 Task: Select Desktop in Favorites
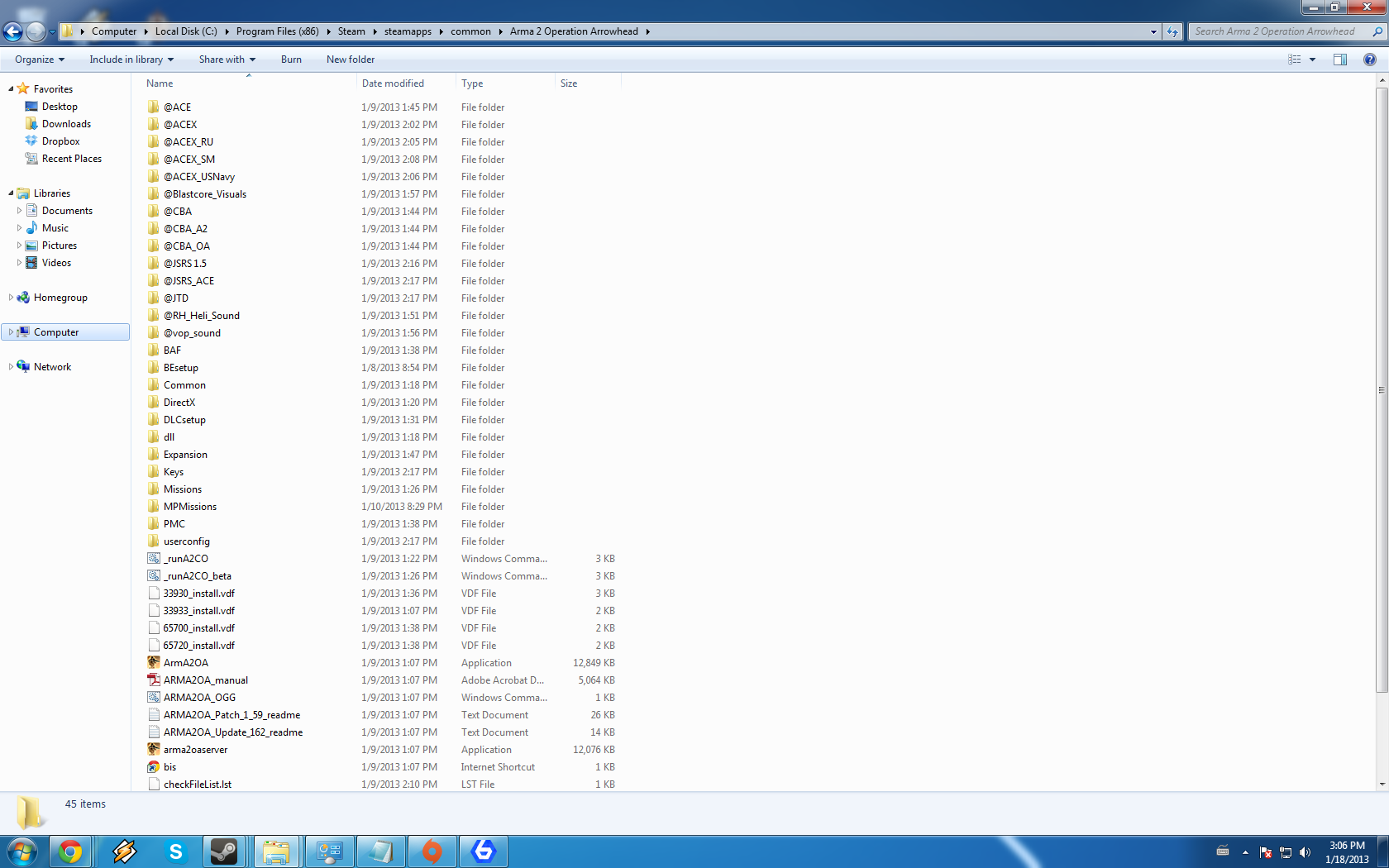pyautogui.click(x=60, y=107)
